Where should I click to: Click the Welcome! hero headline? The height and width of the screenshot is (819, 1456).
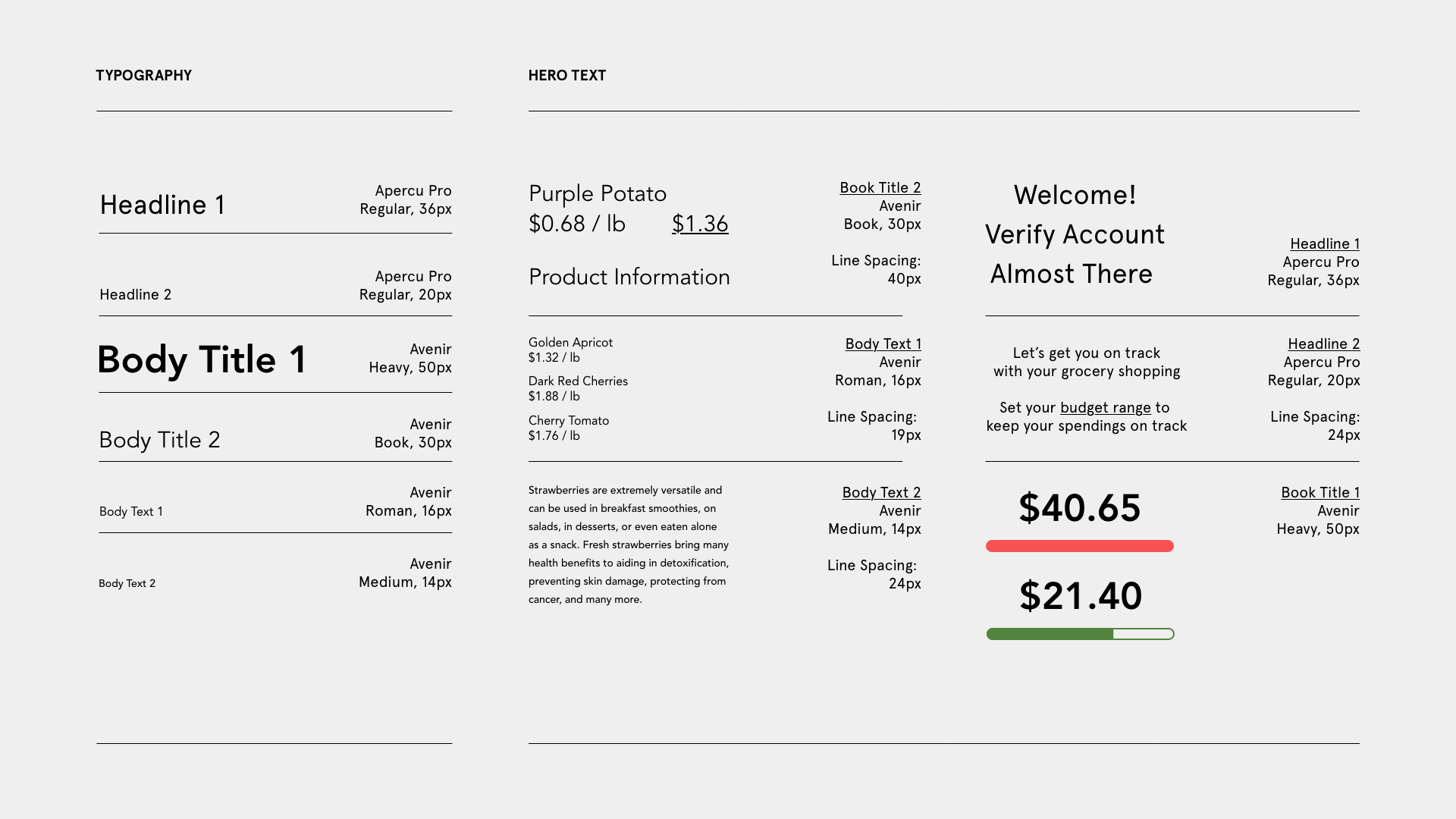coord(1075,196)
